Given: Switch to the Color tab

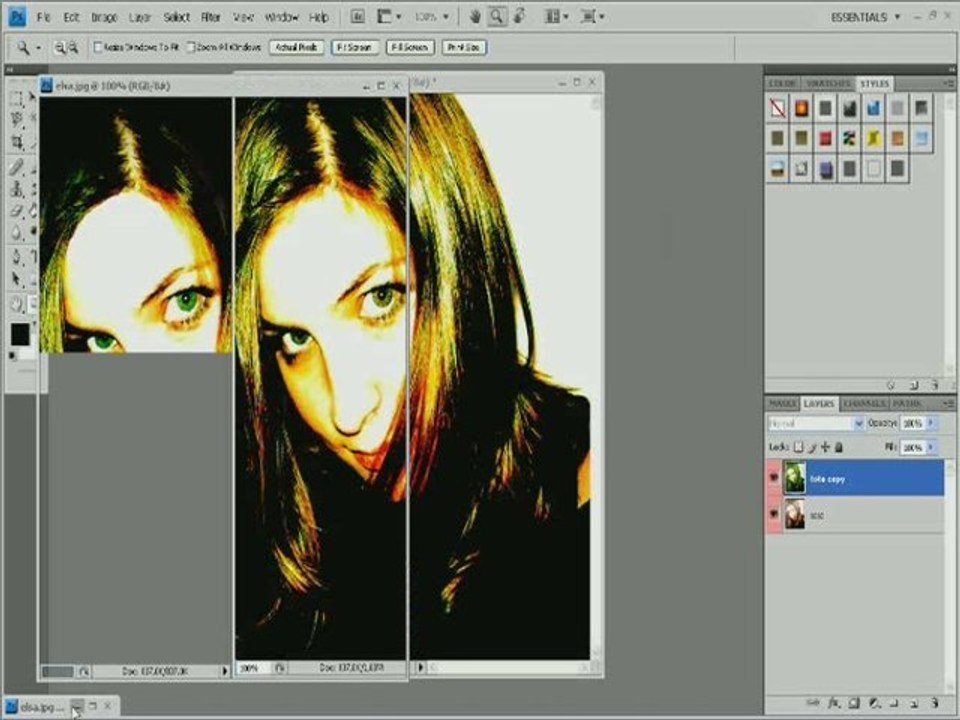Looking at the screenshot, I should click(782, 83).
